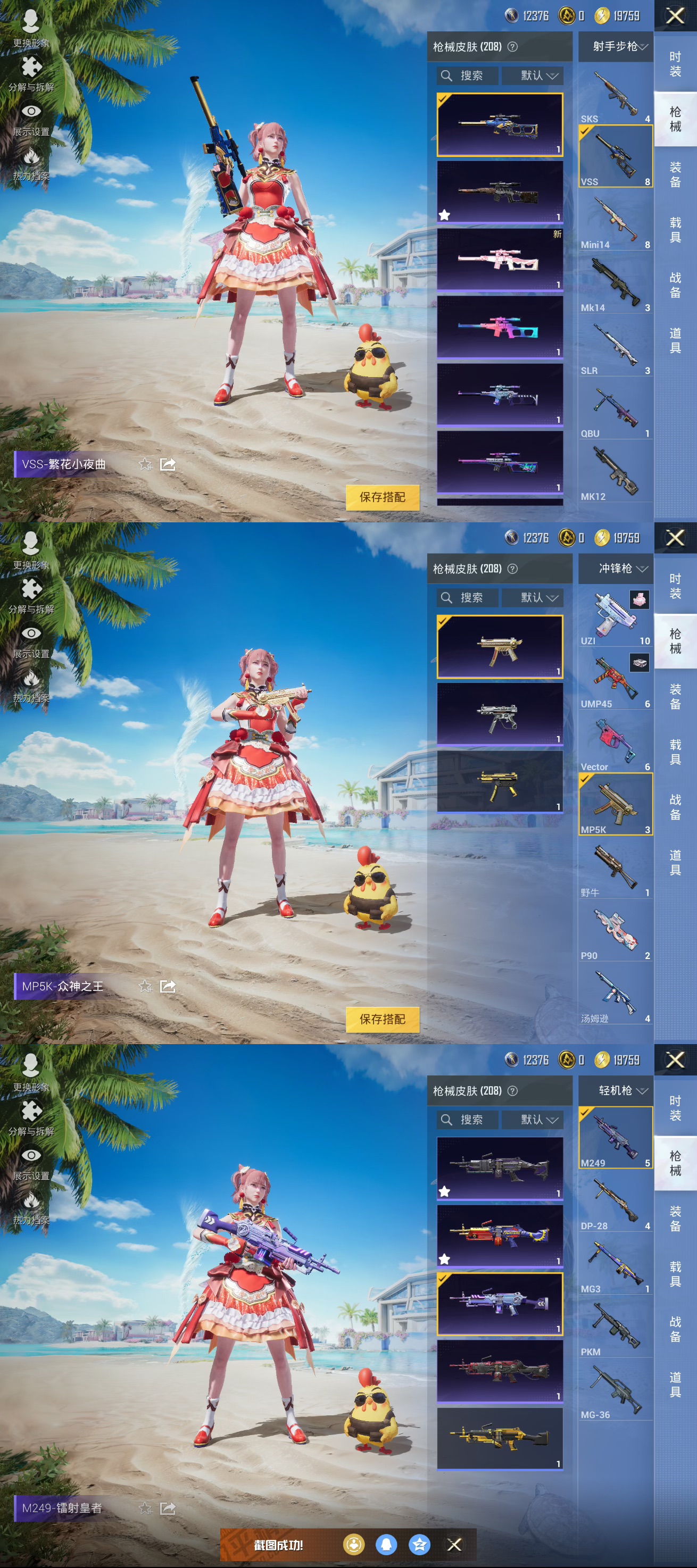
Task: Share the MP5K-众神之王 skin via share icon
Action: point(168,986)
